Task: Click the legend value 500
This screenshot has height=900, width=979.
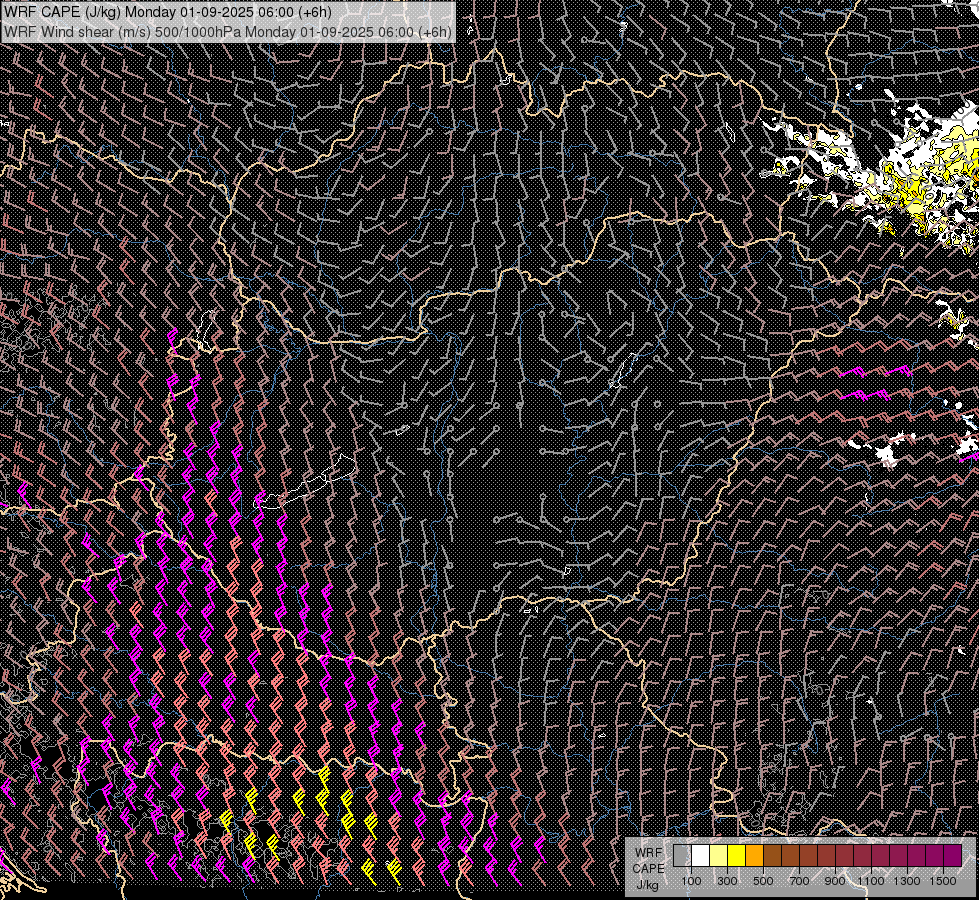Action: 763,881
